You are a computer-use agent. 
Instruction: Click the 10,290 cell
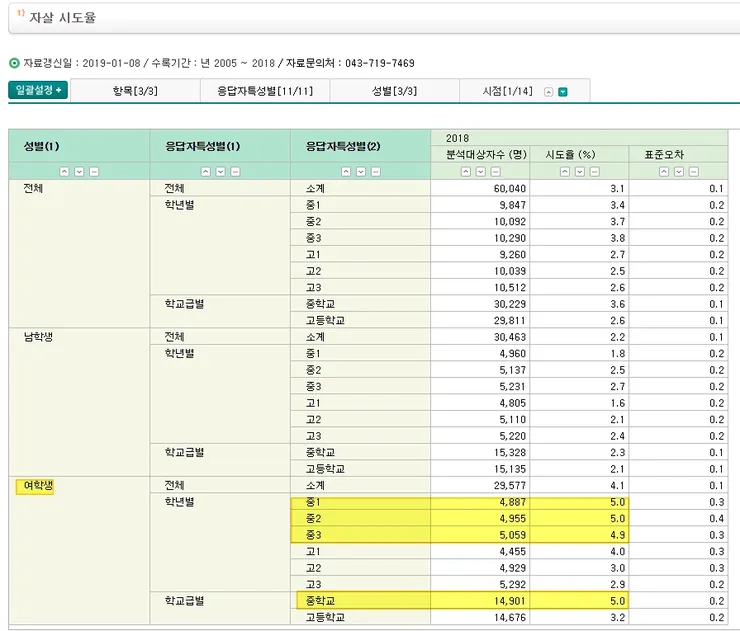[480, 238]
